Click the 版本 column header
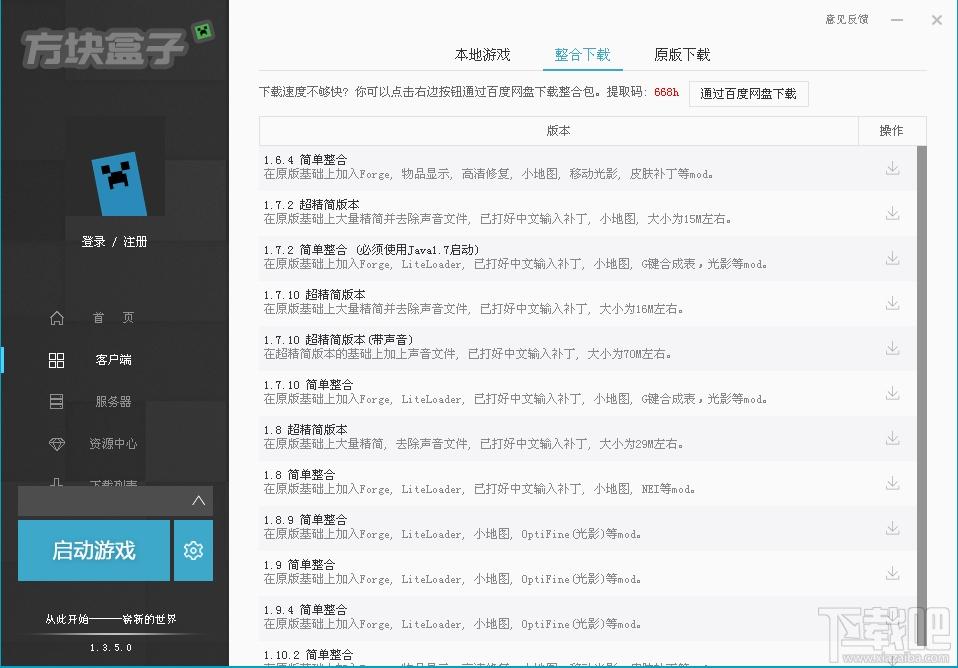The image size is (958, 668). (558, 131)
